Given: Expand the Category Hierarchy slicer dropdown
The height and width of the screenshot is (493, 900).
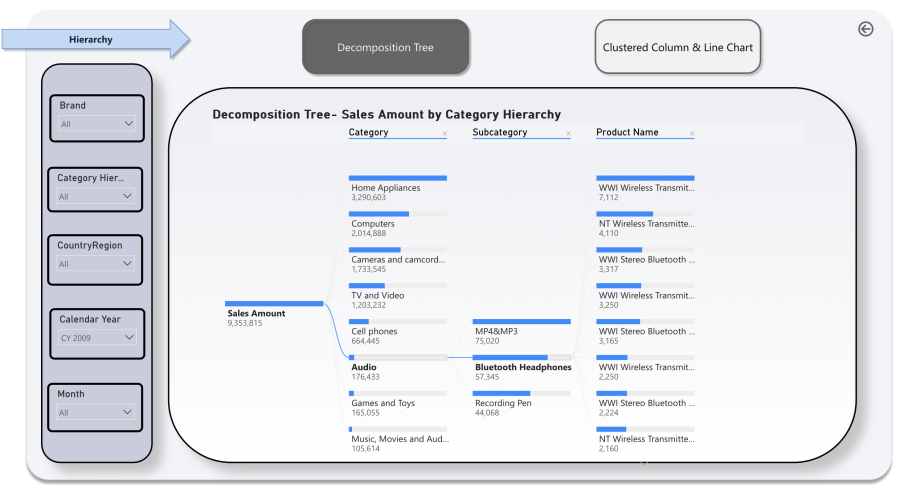Looking at the screenshot, I should point(95,196).
